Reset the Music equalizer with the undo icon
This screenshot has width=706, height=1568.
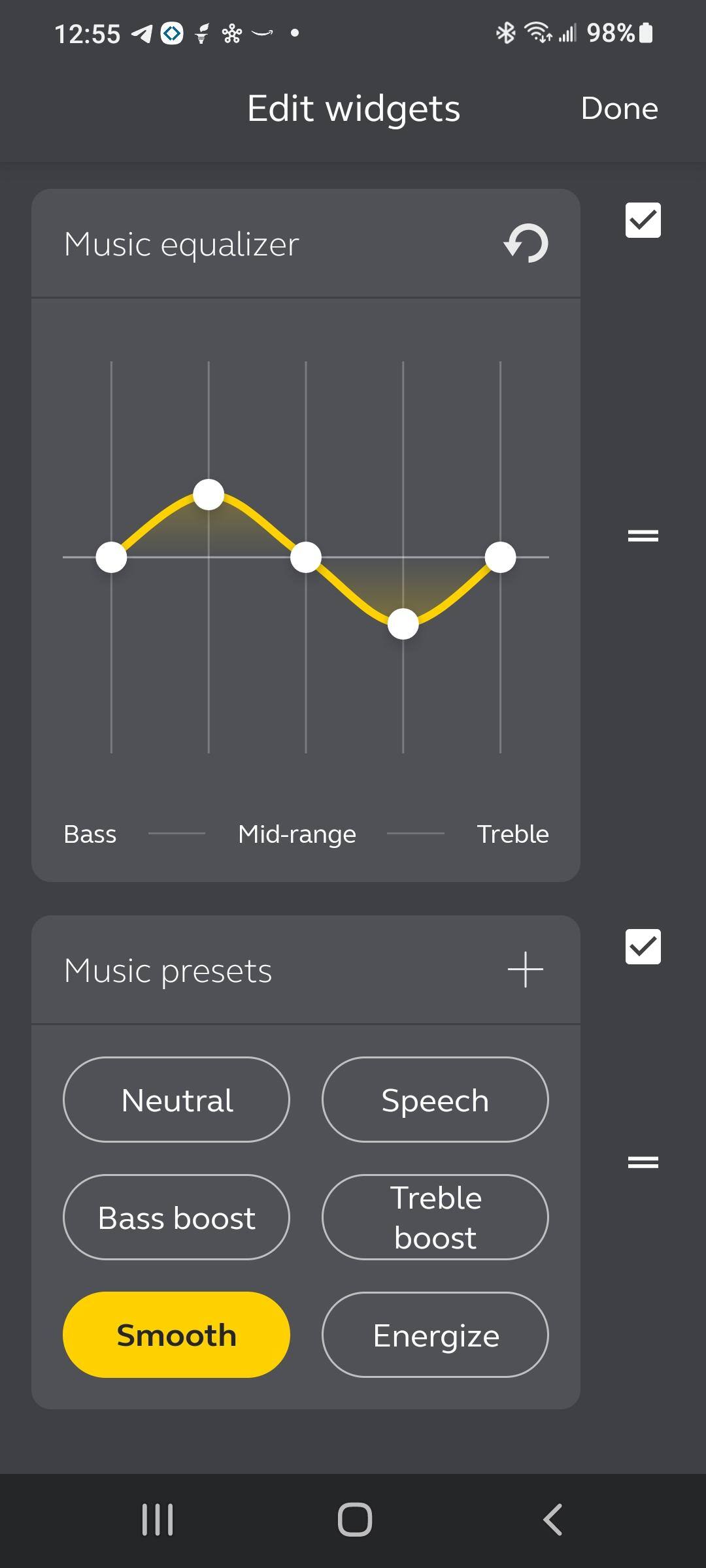526,244
